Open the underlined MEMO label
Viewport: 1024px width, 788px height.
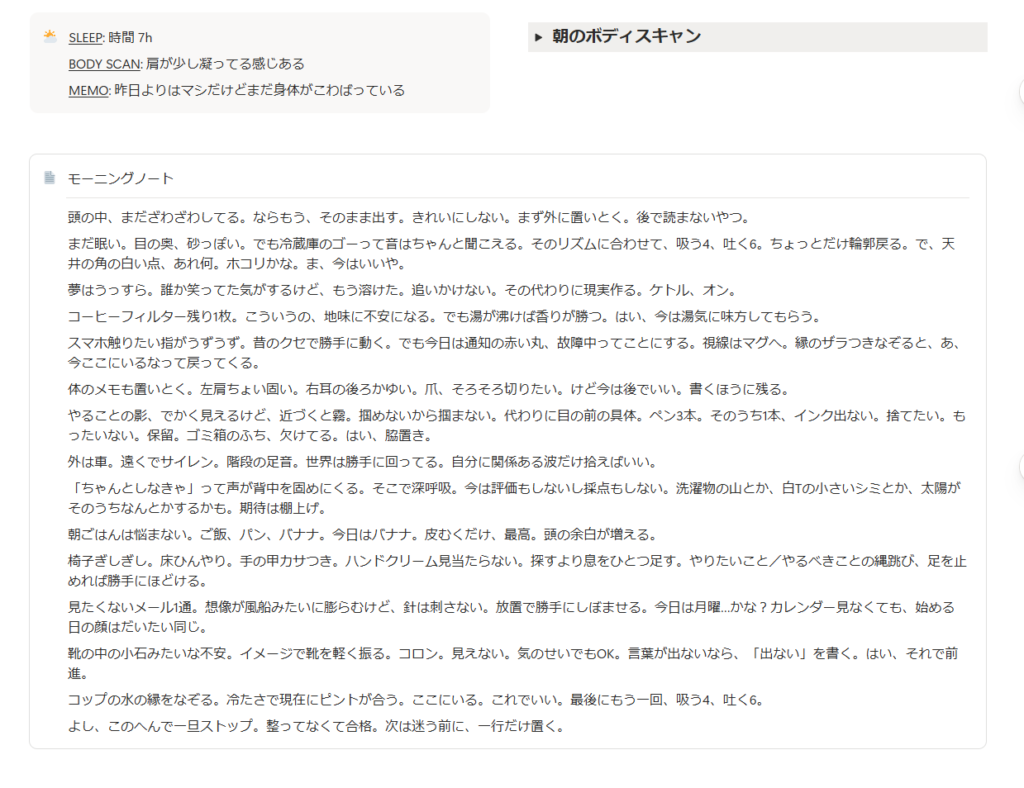click(88, 90)
